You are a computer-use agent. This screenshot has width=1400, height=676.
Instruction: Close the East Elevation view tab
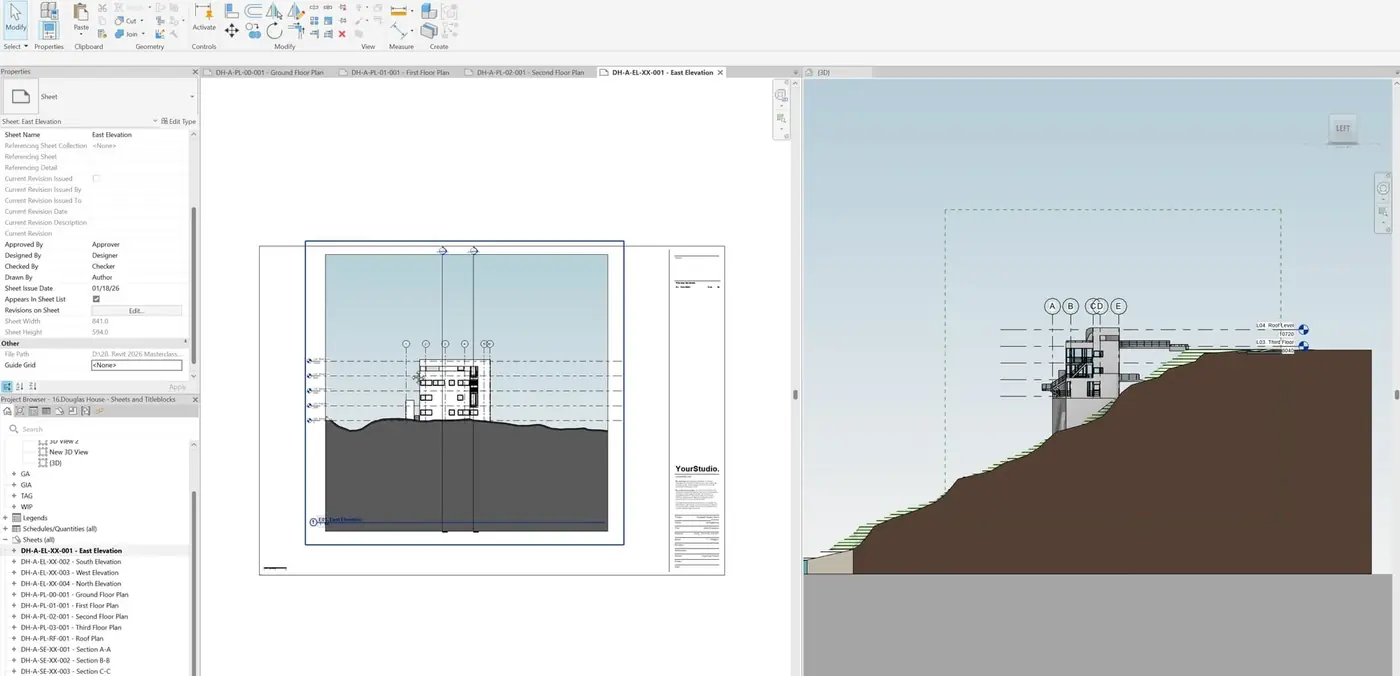[x=720, y=72]
